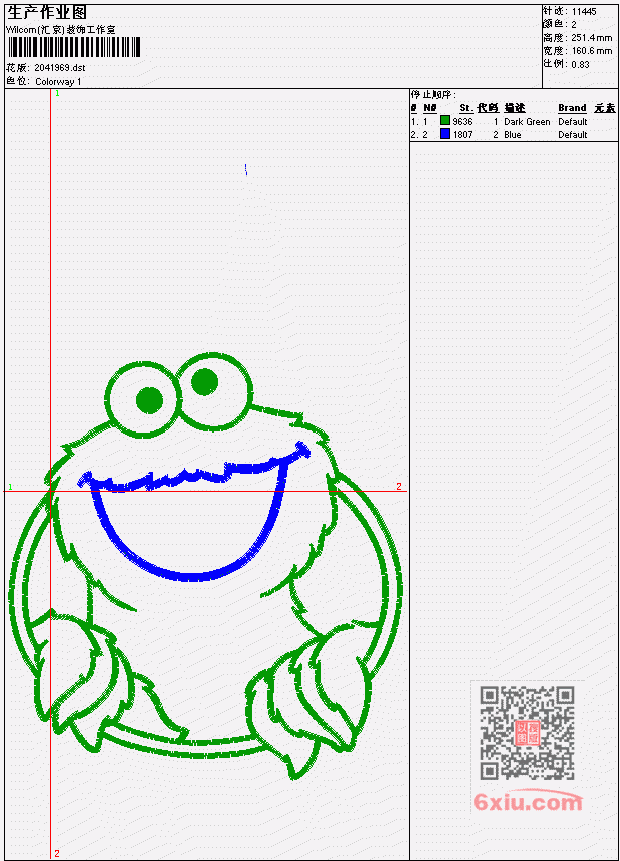Screen dimensions: 620x861
Task: Click the Colorway 1 label
Action: (58, 82)
